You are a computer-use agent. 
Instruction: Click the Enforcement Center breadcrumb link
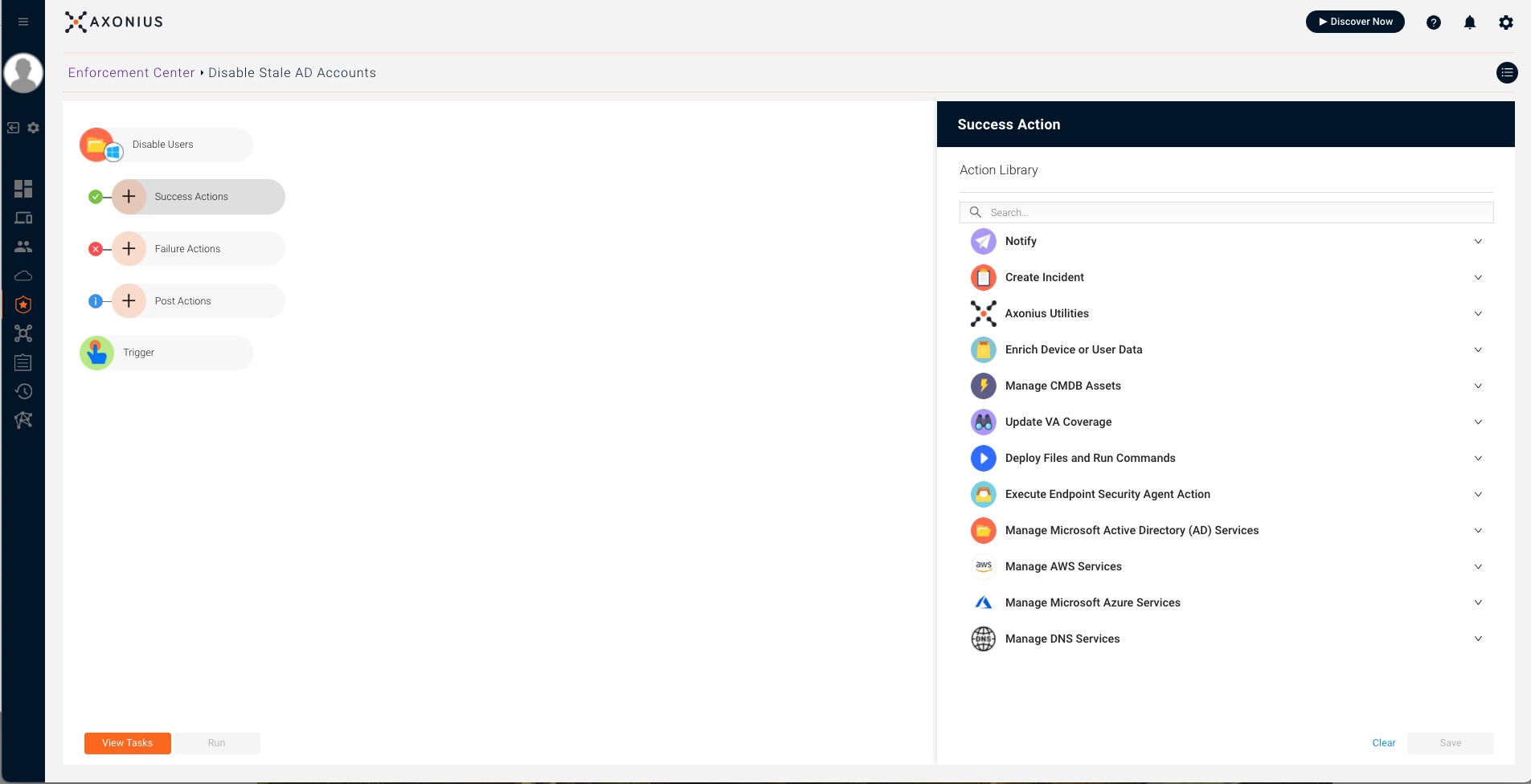pos(131,73)
